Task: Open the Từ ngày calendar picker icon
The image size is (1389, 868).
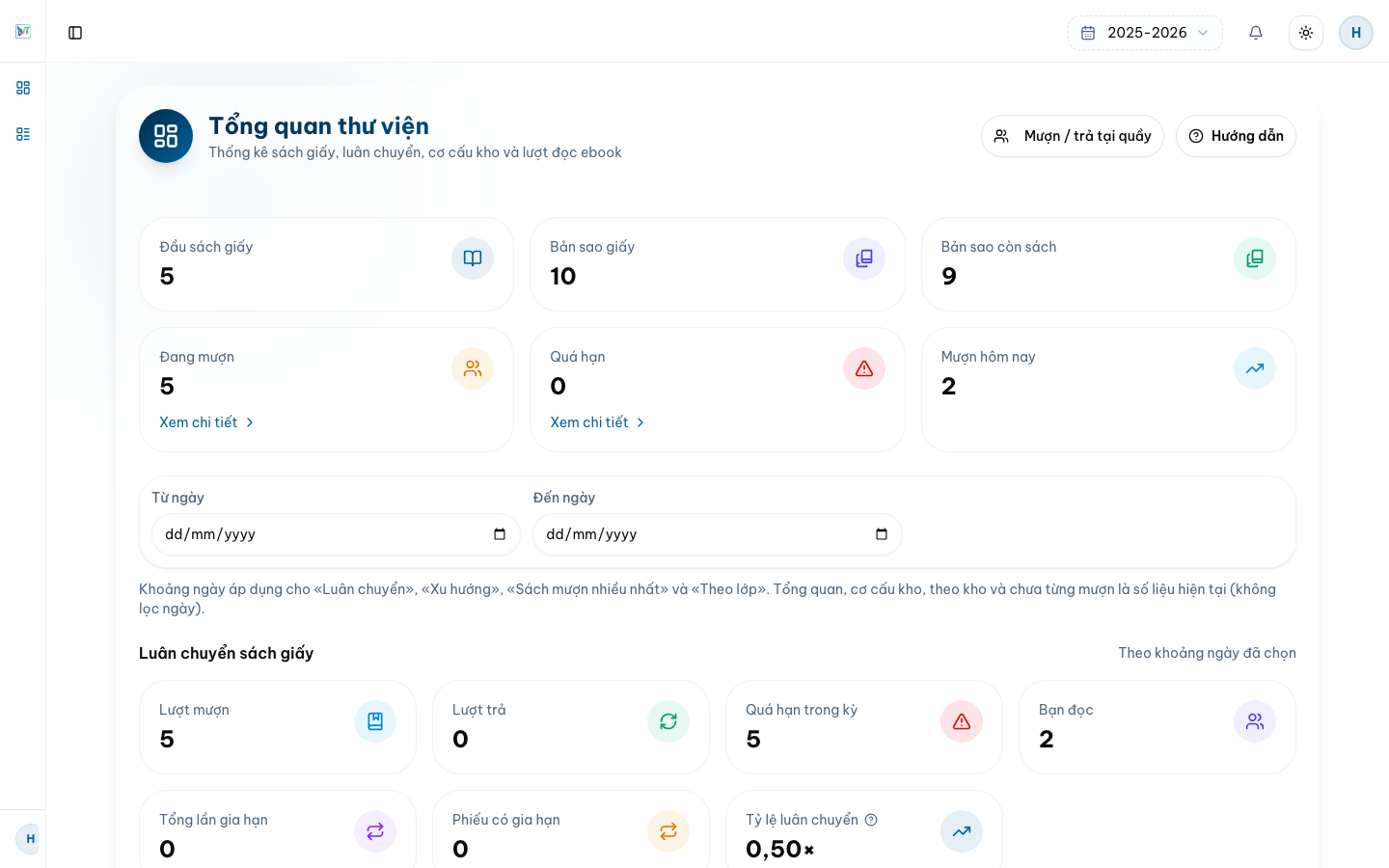Action: tap(500, 534)
